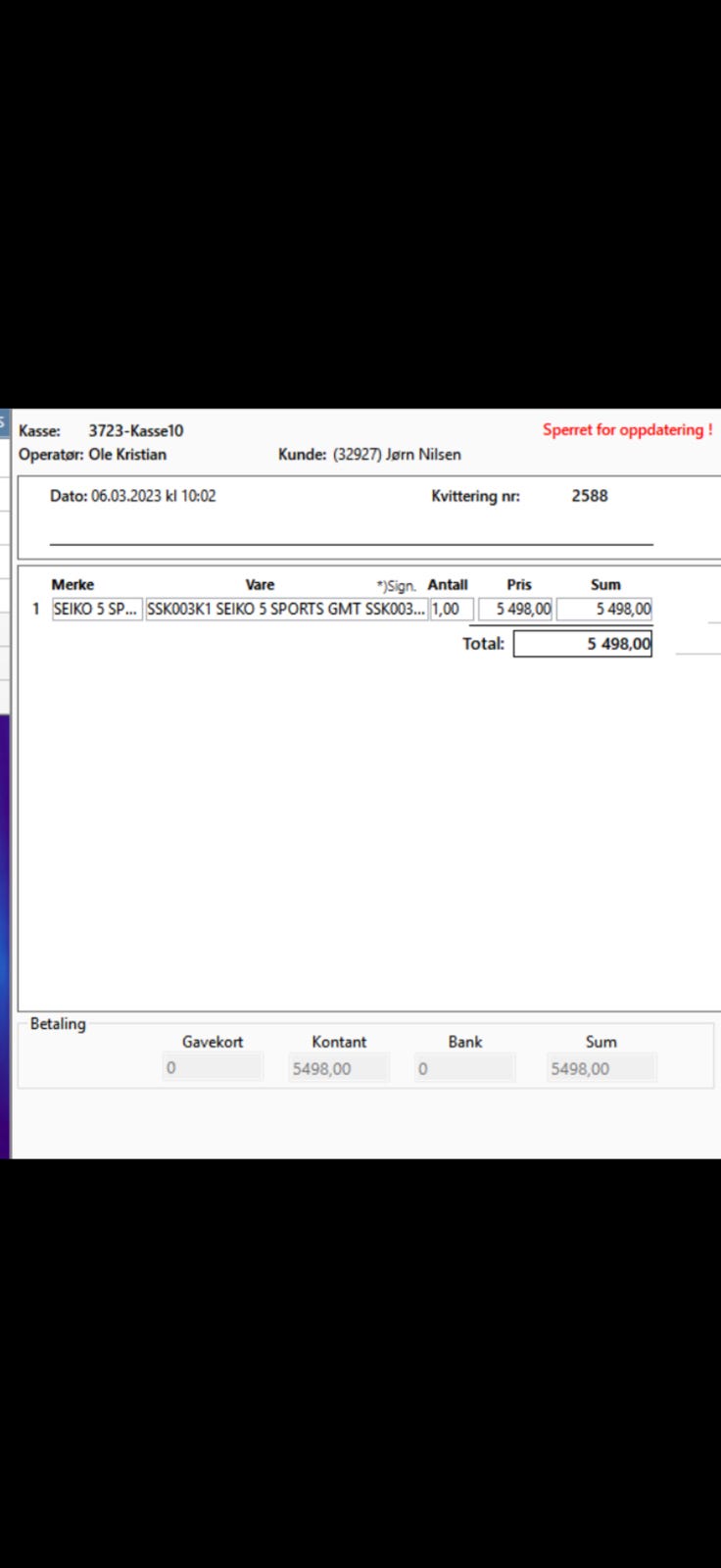Image resolution: width=721 pixels, height=1568 pixels.
Task: Select the Total amount box
Action: pos(583,644)
